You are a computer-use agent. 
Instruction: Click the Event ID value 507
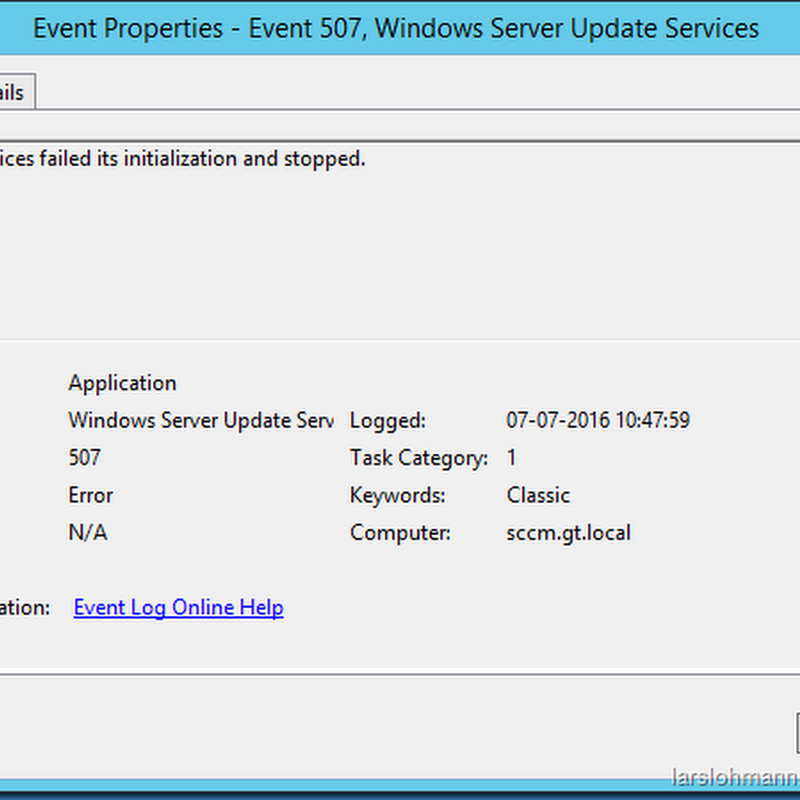tap(85, 458)
